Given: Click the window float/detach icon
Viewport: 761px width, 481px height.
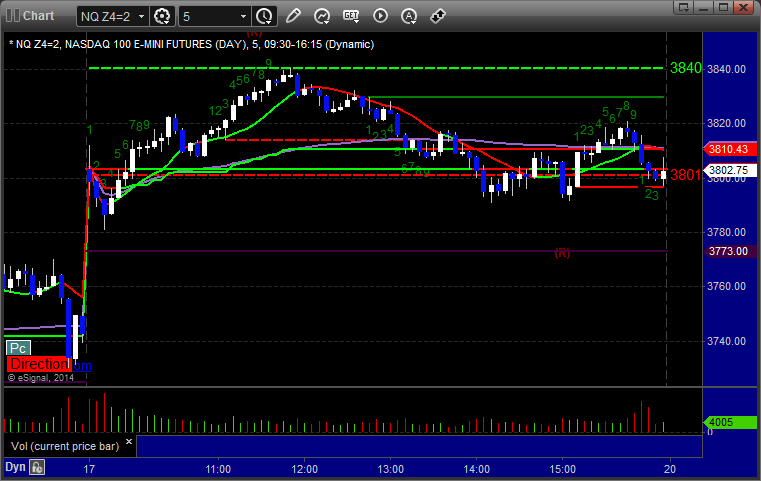Looking at the screenshot, I should [683, 7].
